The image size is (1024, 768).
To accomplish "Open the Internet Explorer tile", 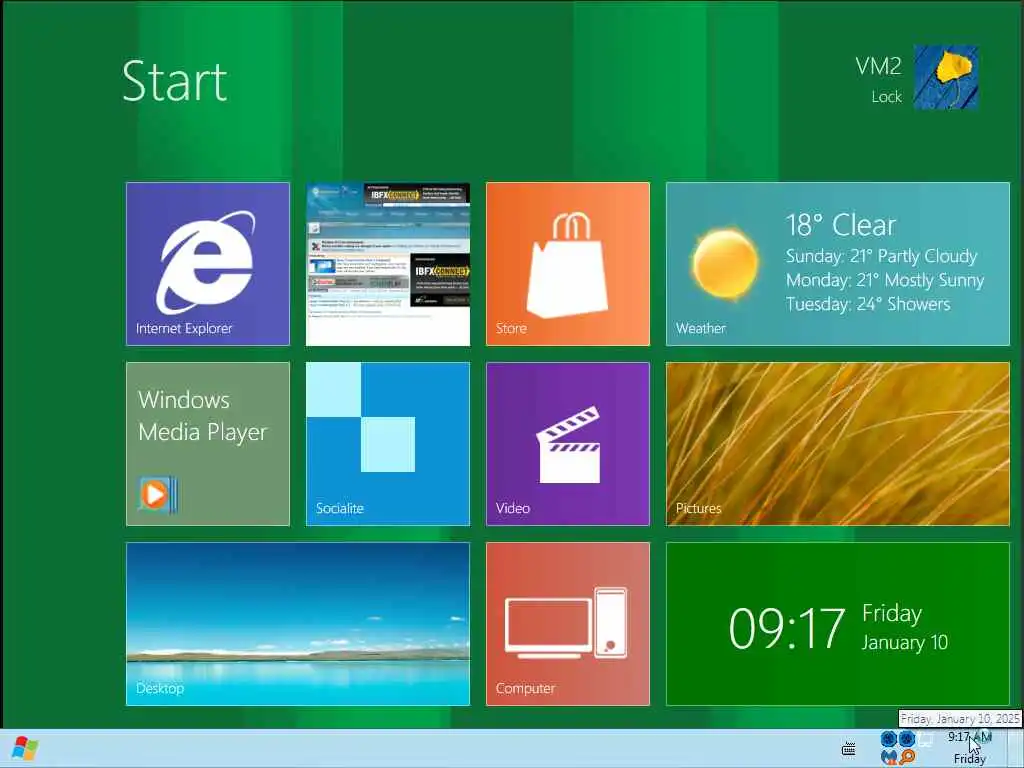I will [x=208, y=264].
